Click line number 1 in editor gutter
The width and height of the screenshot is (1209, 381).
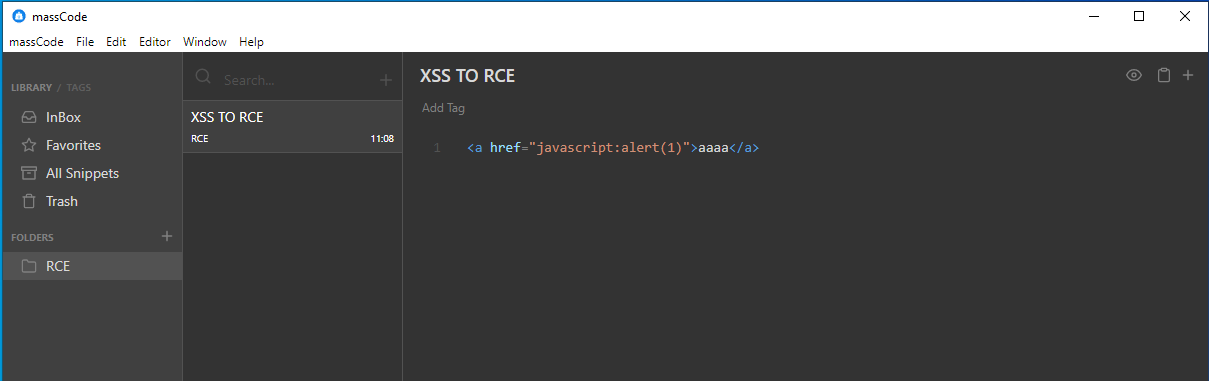(x=437, y=148)
